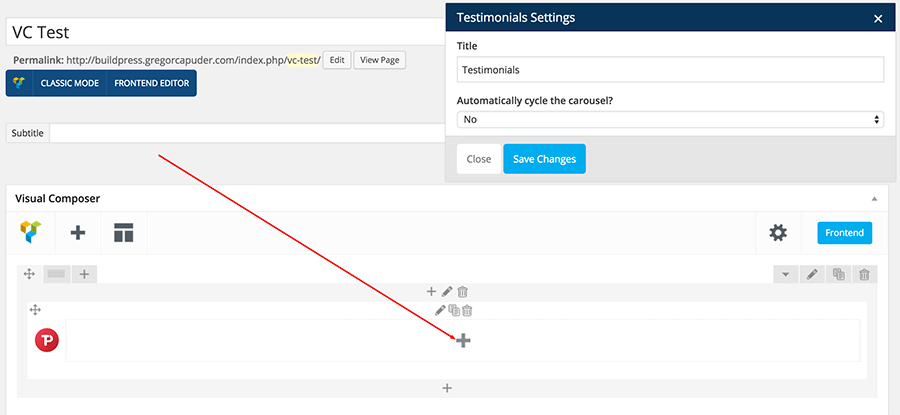900x415 pixels.
Task: Add a testimonial with the large plus icon
Action: 463,340
